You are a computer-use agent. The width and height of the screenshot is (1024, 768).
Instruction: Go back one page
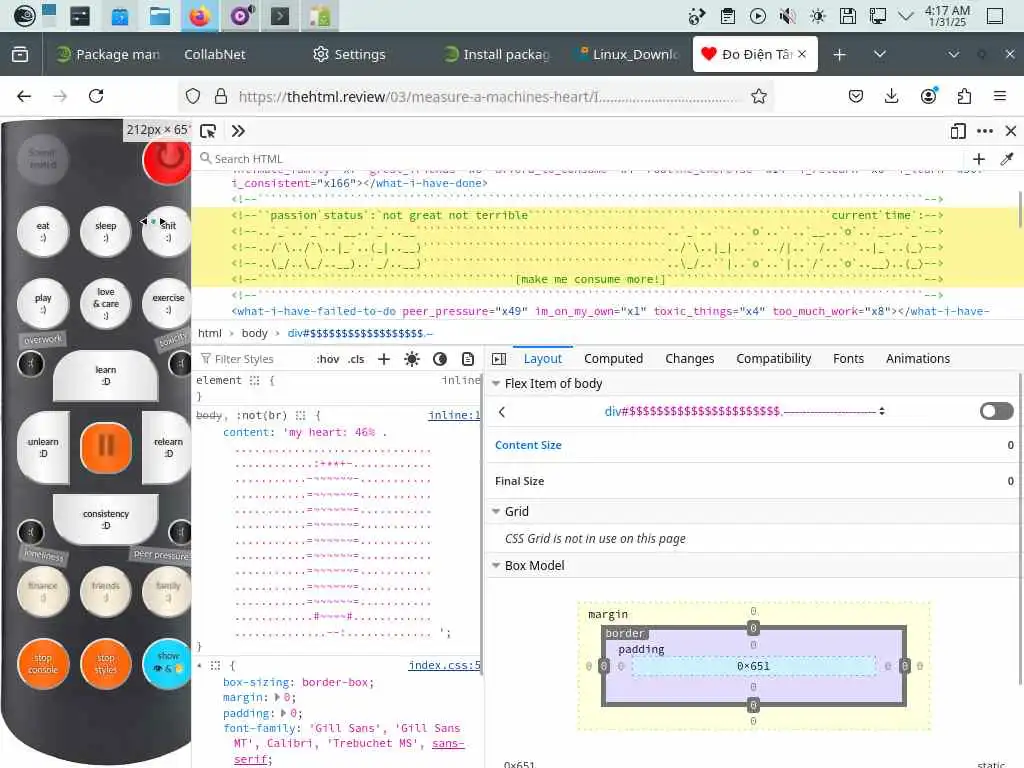coord(24,97)
